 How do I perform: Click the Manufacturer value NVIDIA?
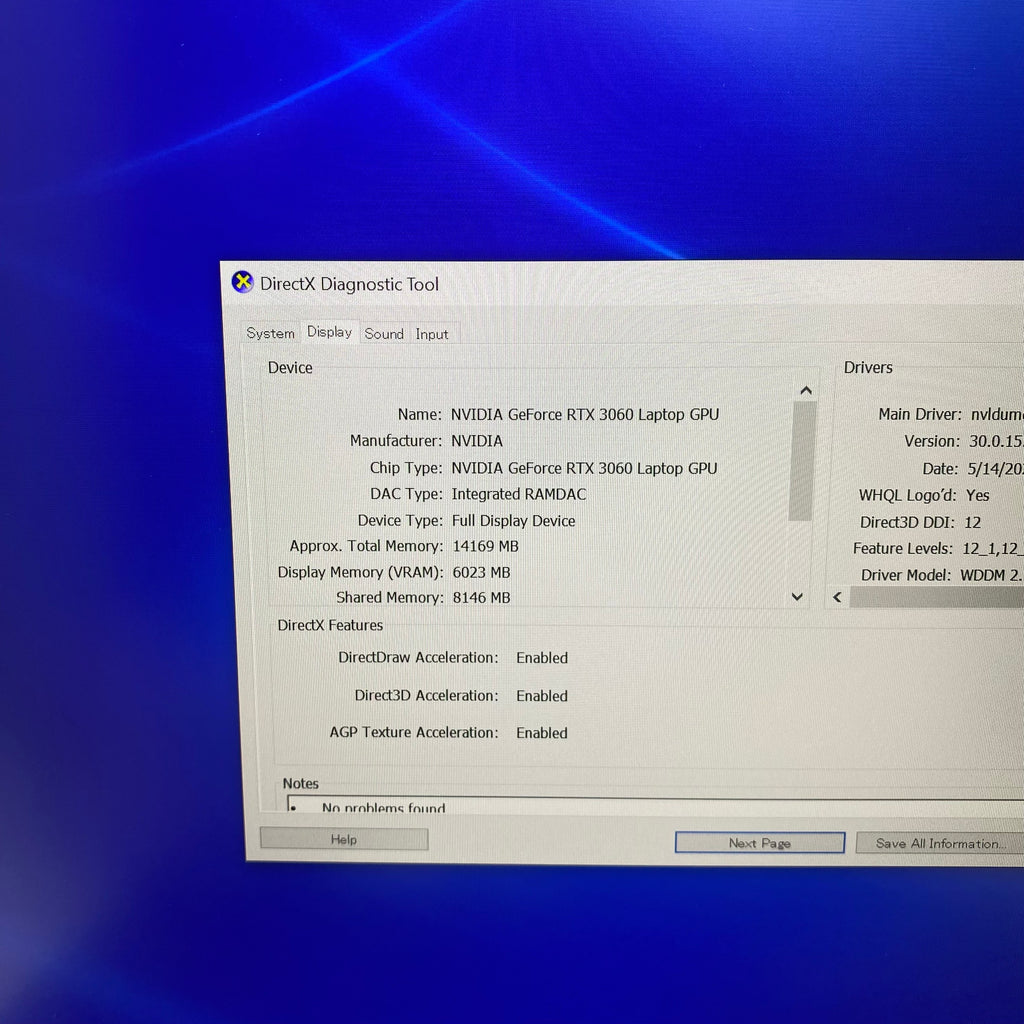pos(477,441)
